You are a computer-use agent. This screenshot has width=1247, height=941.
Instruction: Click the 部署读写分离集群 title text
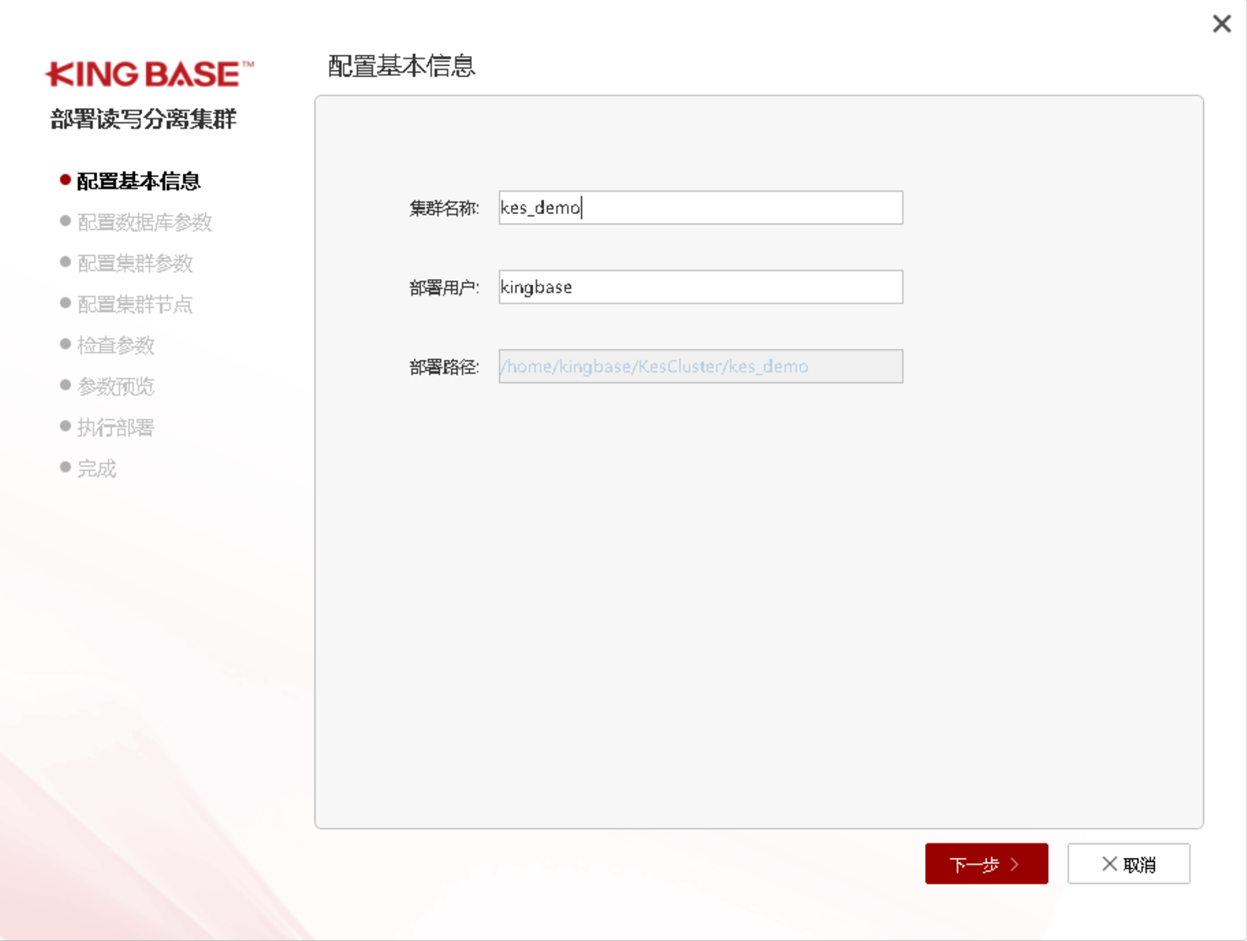143,120
